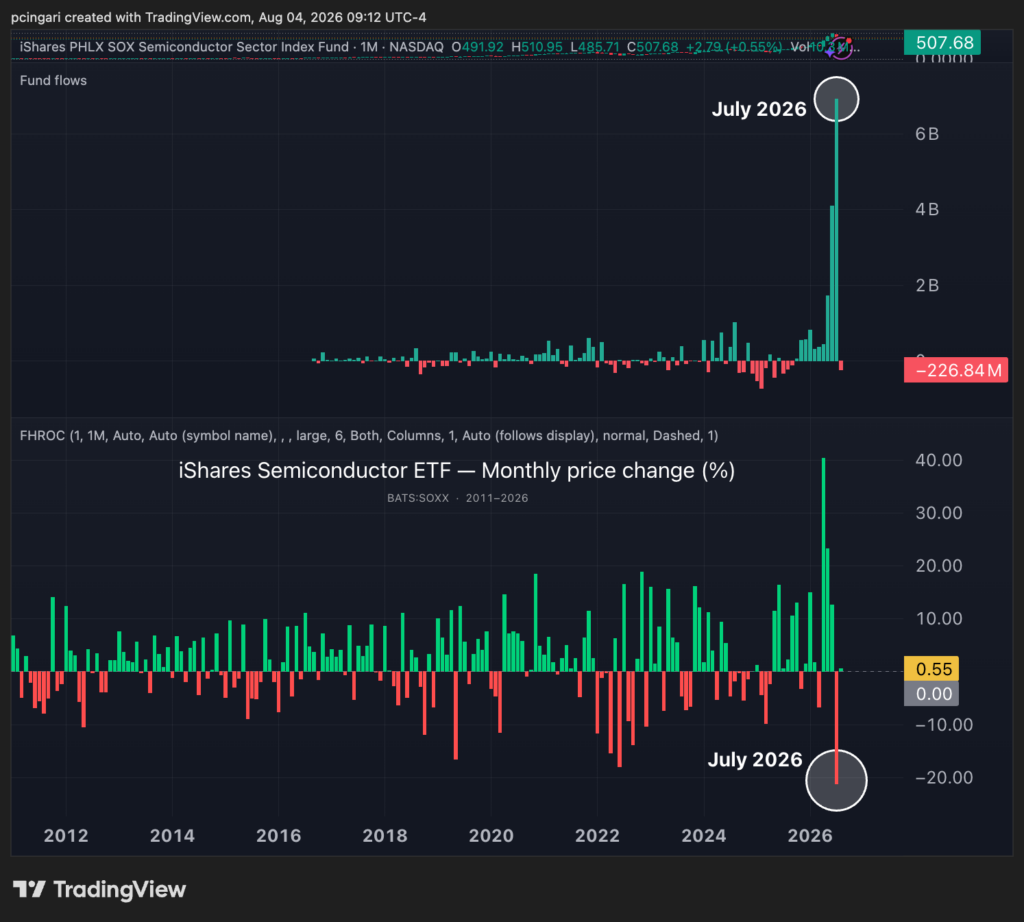Click the 10.00 axis label
This screenshot has width=1024, height=922.
[938, 619]
